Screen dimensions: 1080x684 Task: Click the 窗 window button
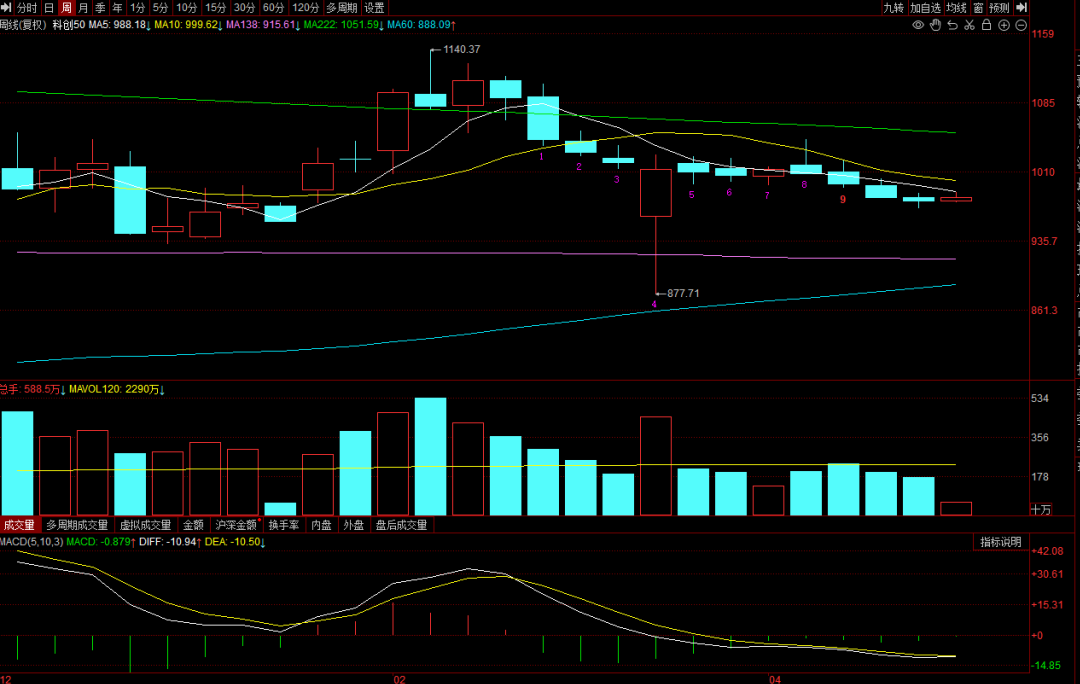pos(978,8)
